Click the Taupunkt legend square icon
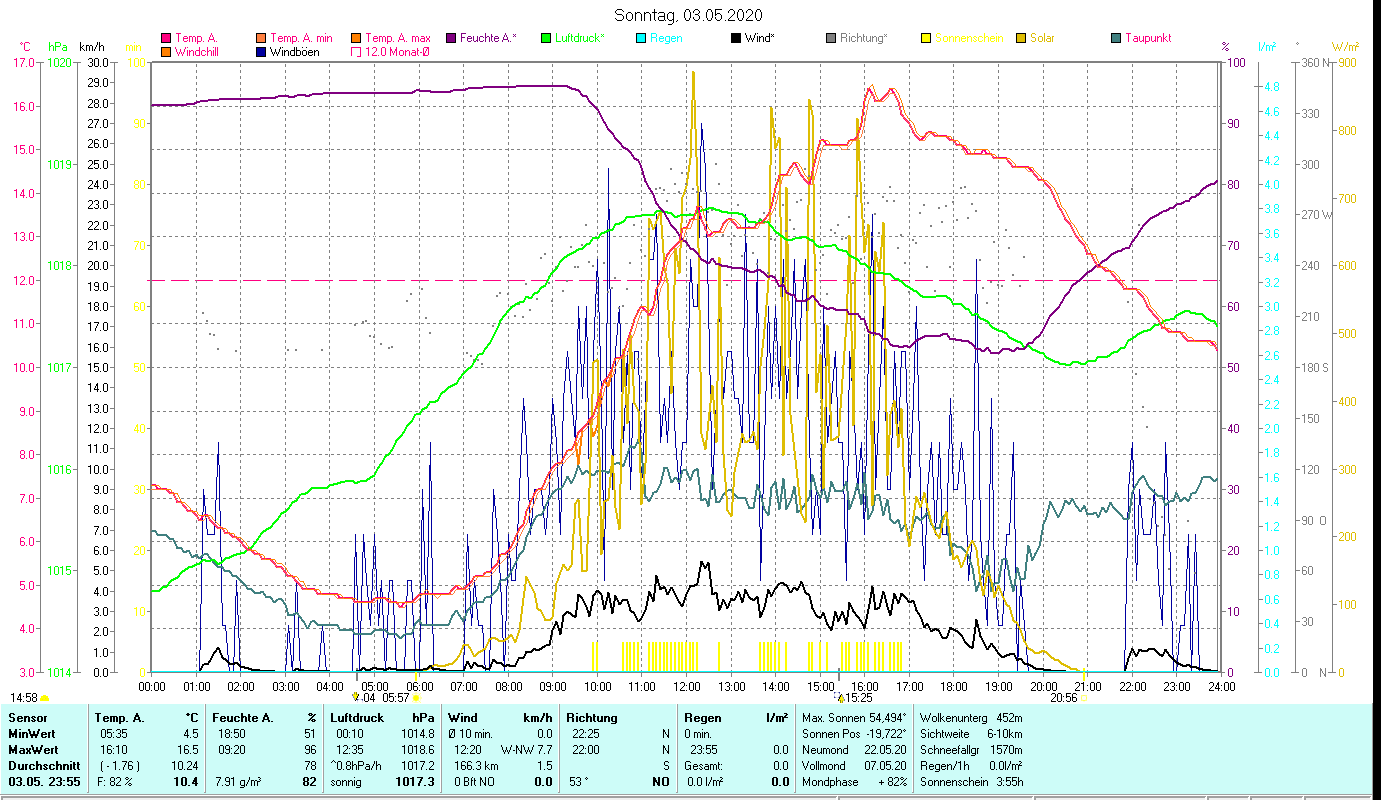Image resolution: width=1381 pixels, height=800 pixels. point(1116,38)
